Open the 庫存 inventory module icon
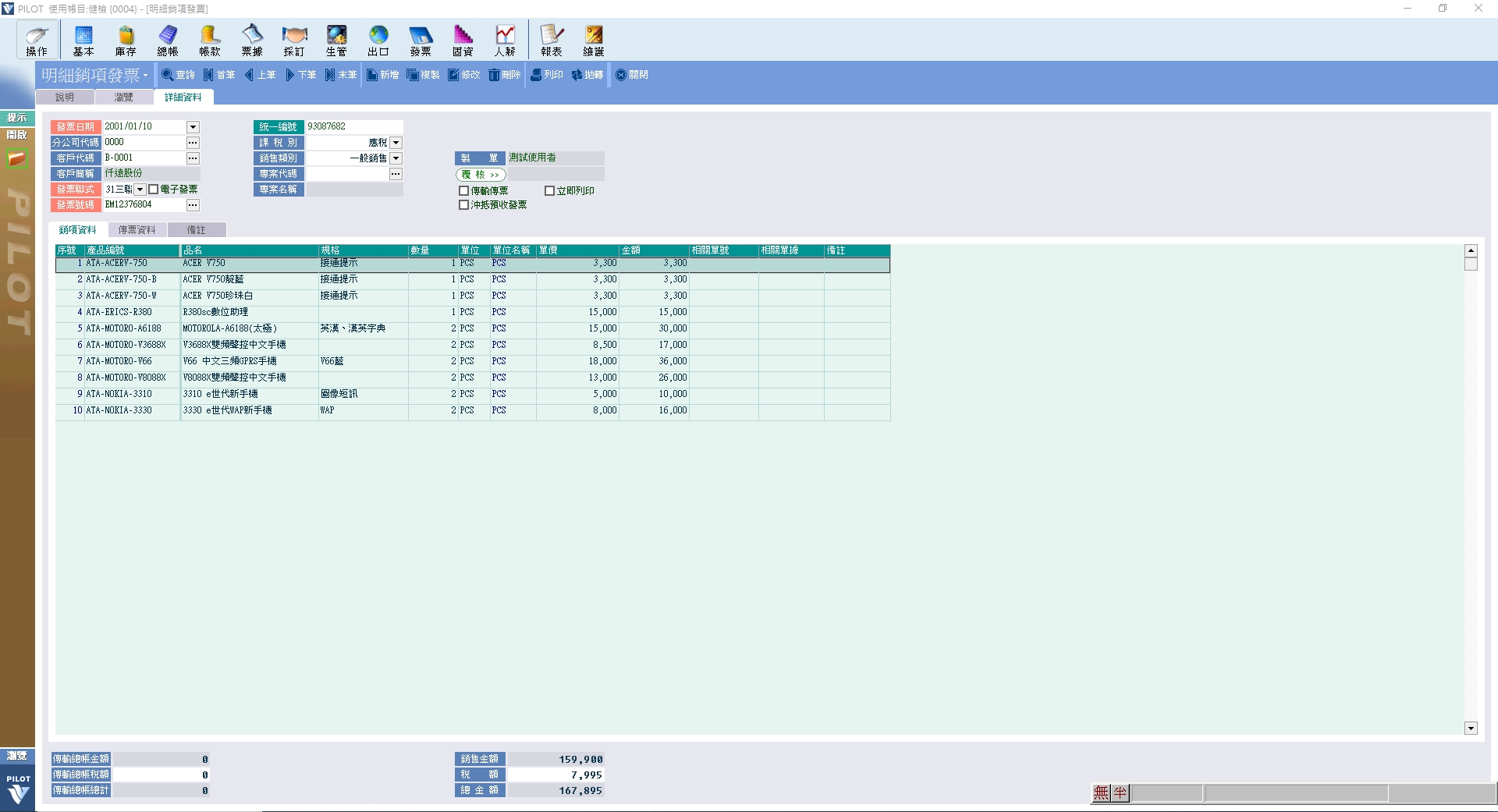 coord(126,40)
